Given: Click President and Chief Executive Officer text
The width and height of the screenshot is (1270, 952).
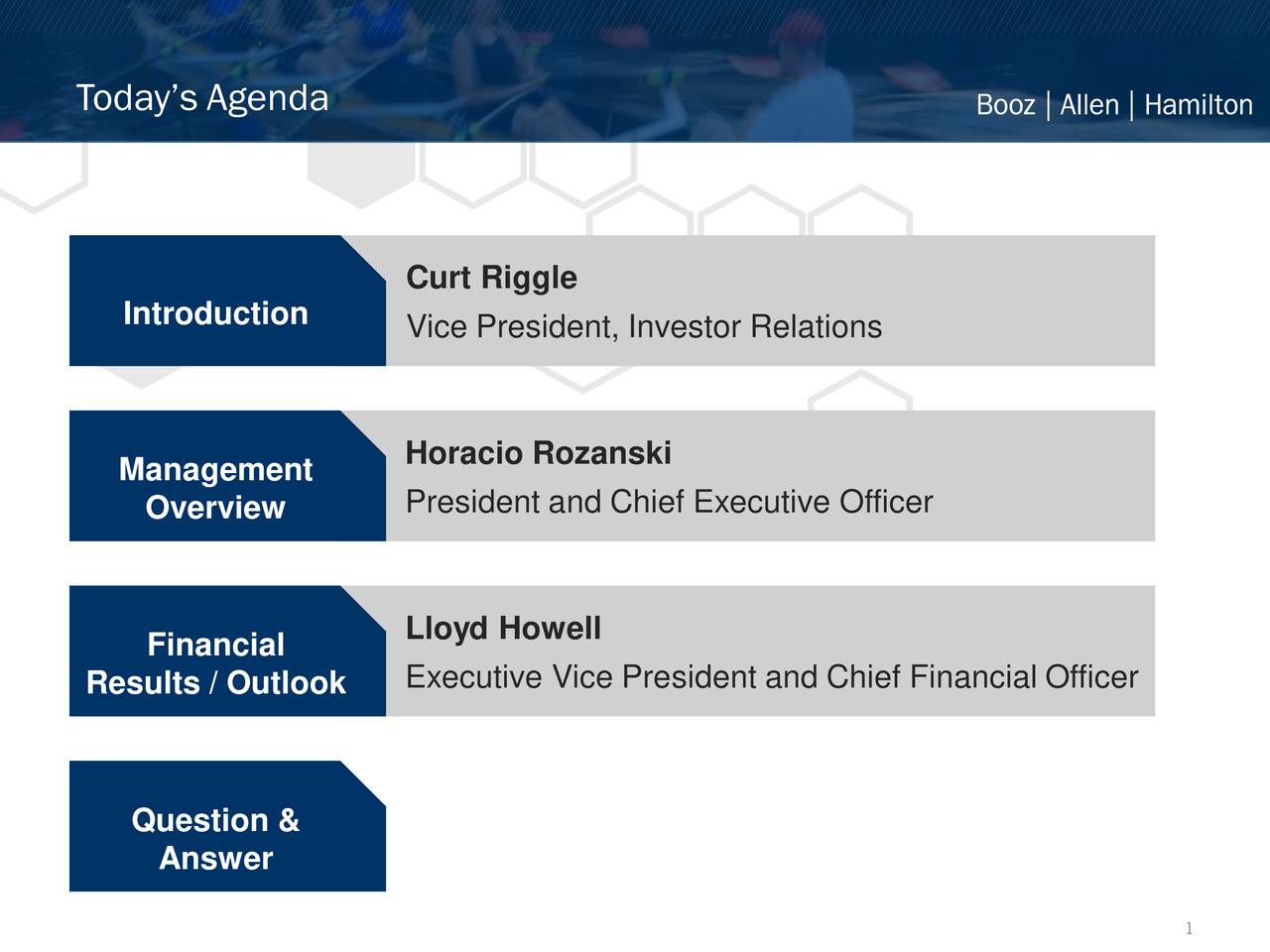Looking at the screenshot, I should coord(670,502).
